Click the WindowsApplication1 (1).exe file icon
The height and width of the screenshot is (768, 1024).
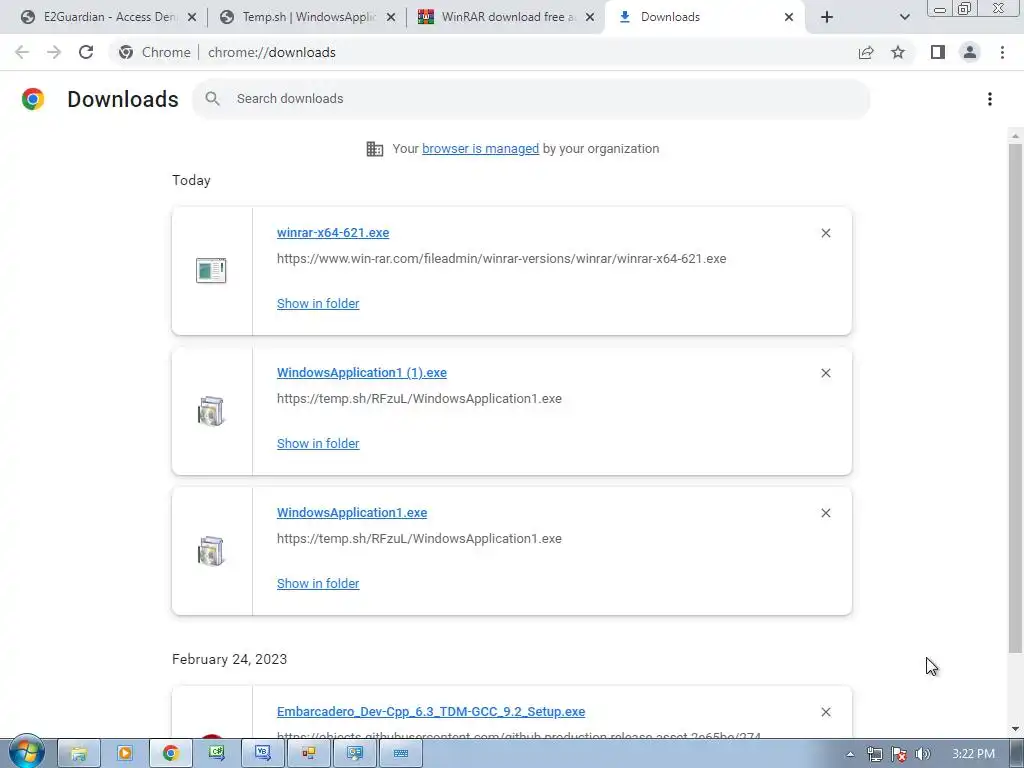211,411
